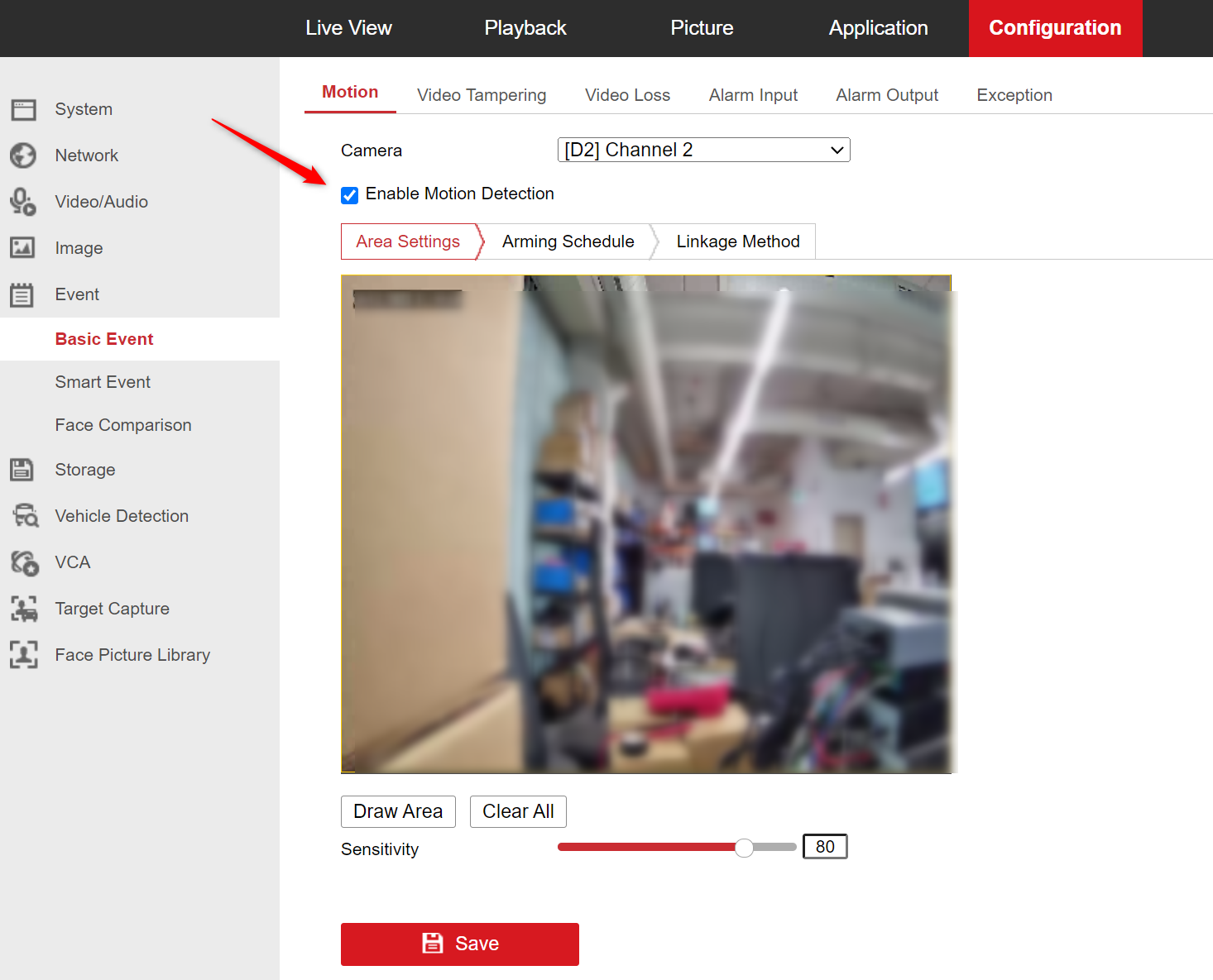Image resolution: width=1213 pixels, height=980 pixels.
Task: Open the Camera channel dropdown
Action: (x=704, y=150)
